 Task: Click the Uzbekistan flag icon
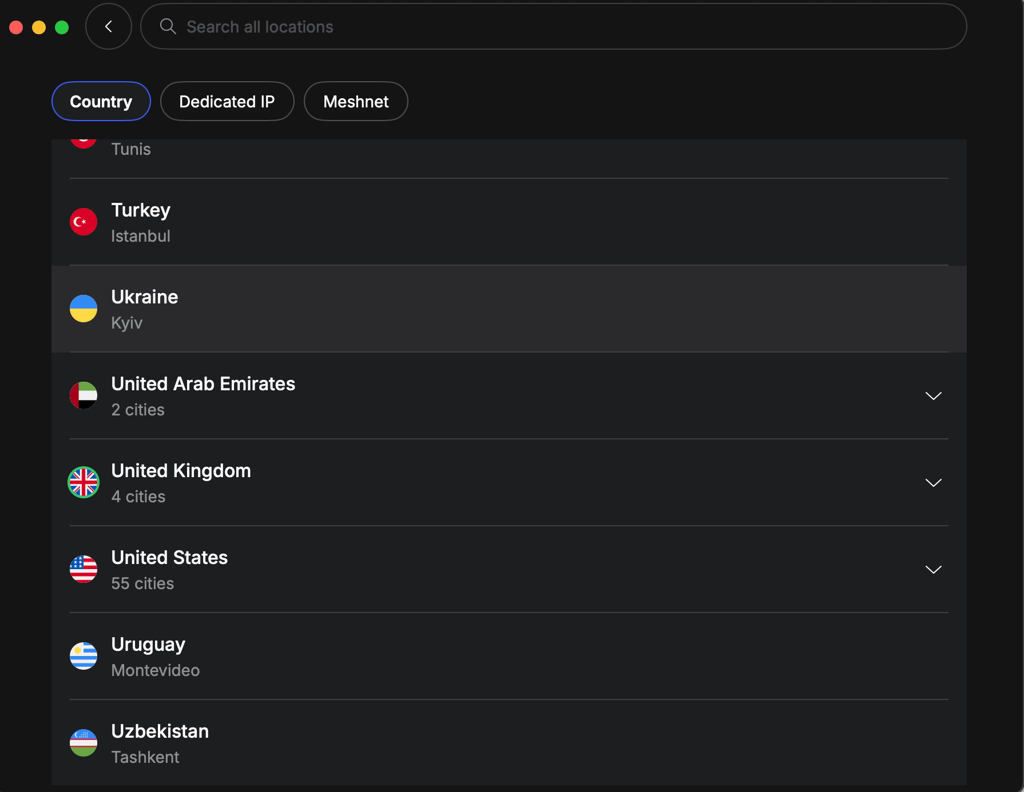click(84, 743)
